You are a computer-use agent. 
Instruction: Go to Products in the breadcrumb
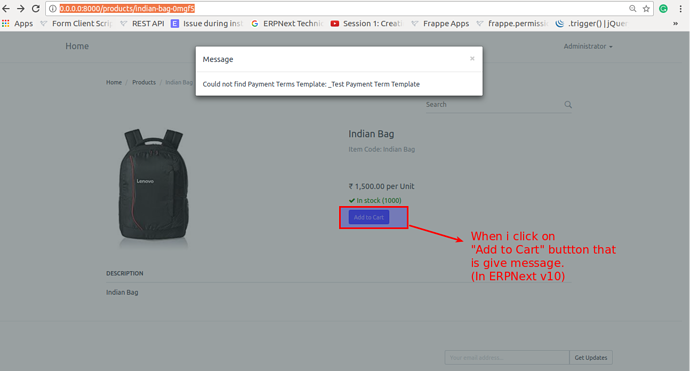(x=144, y=82)
